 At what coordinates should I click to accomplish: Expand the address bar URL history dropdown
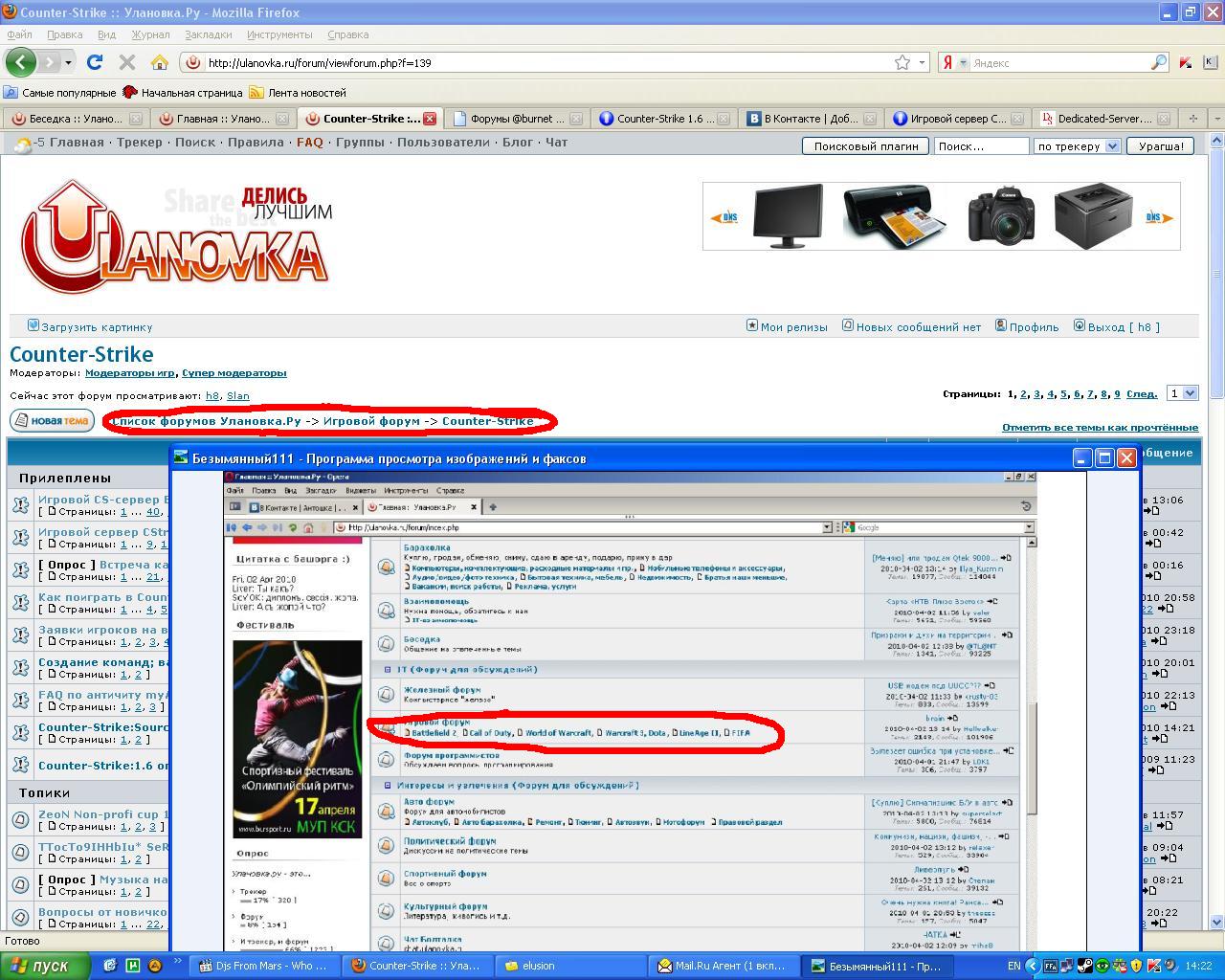point(923,62)
